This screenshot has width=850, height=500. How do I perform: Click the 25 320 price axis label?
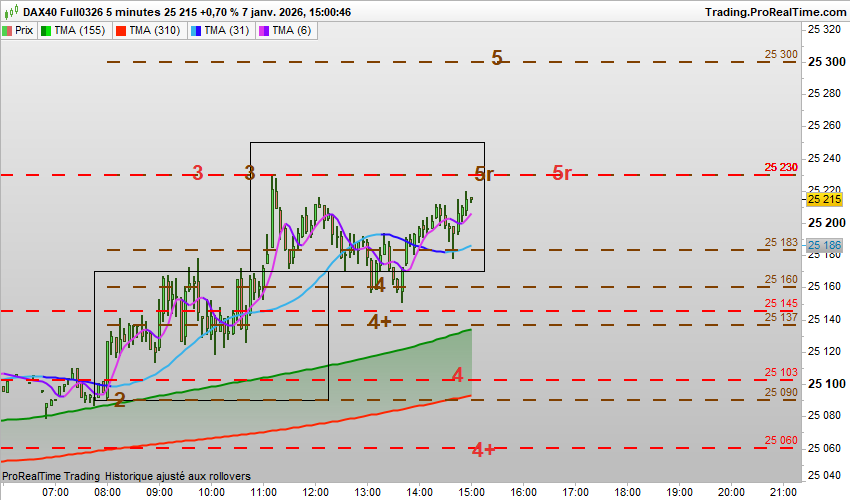[824, 30]
